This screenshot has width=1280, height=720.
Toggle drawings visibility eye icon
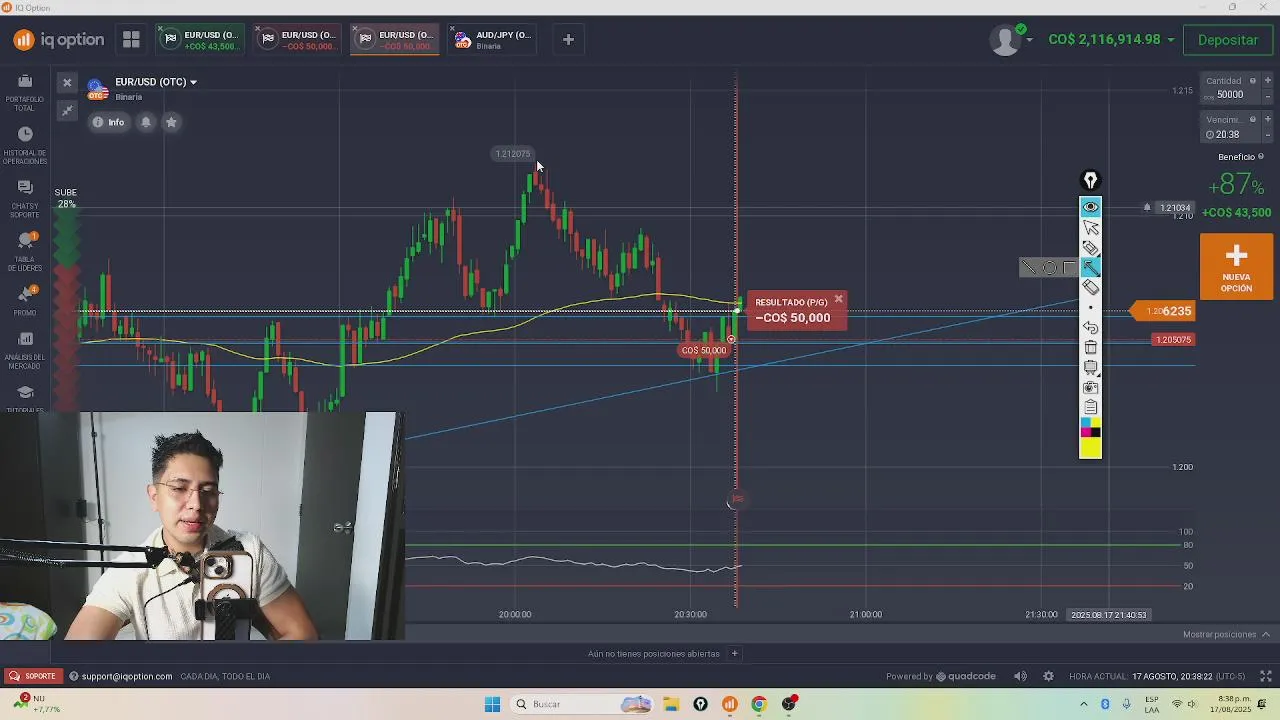click(1090, 208)
